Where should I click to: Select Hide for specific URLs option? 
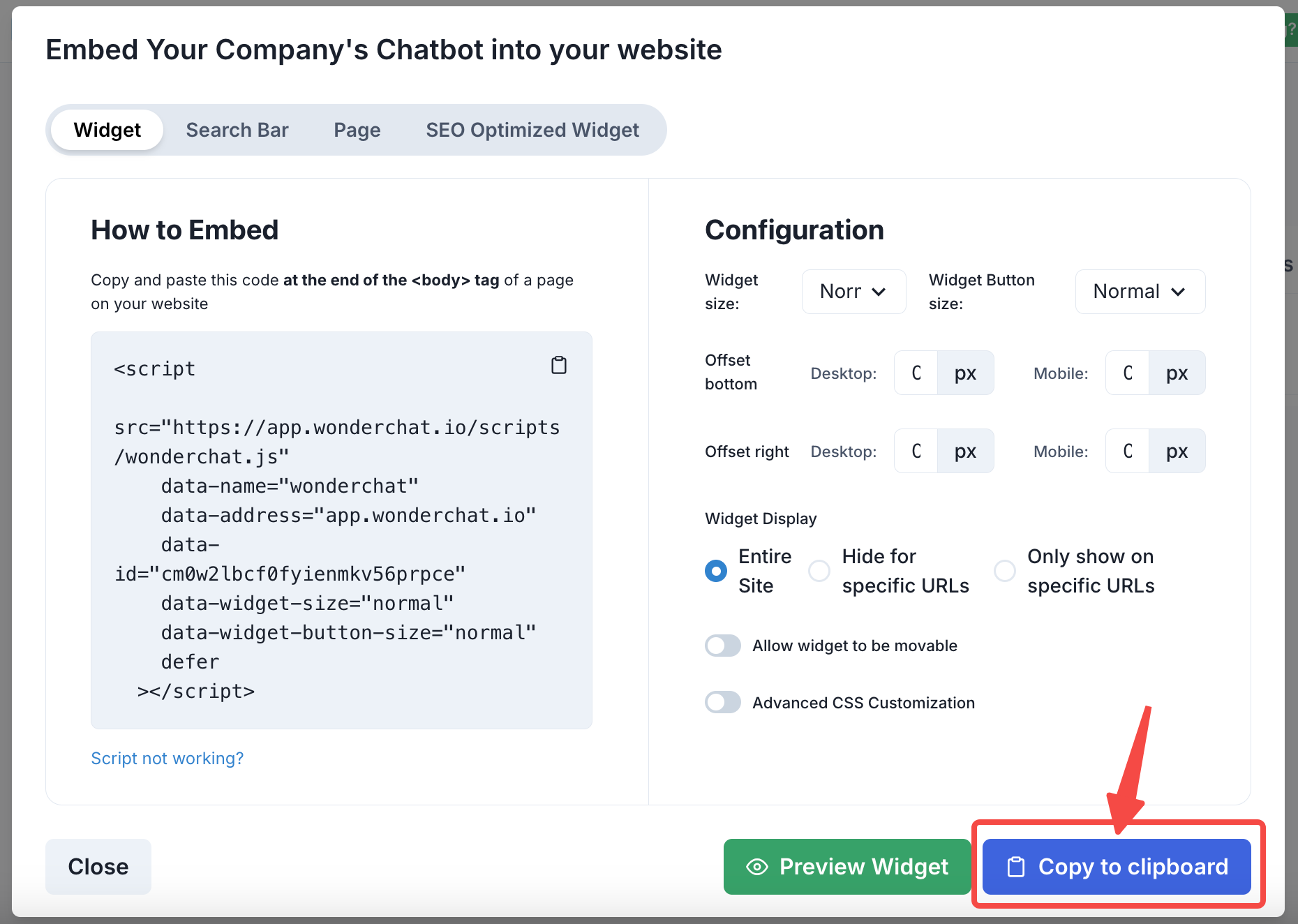coord(819,571)
